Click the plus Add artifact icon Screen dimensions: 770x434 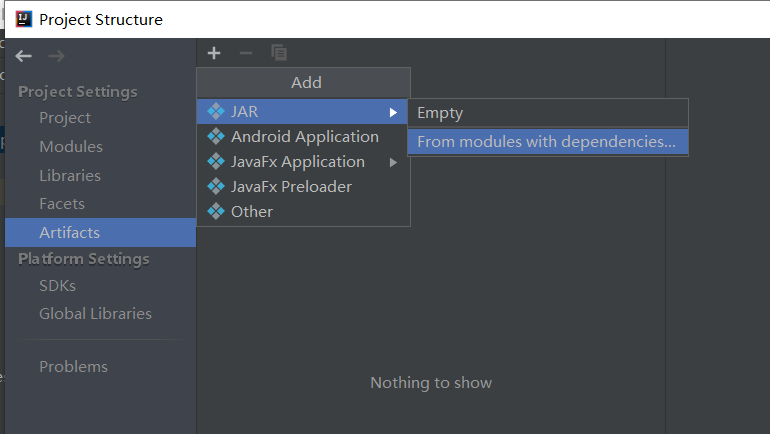[214, 53]
